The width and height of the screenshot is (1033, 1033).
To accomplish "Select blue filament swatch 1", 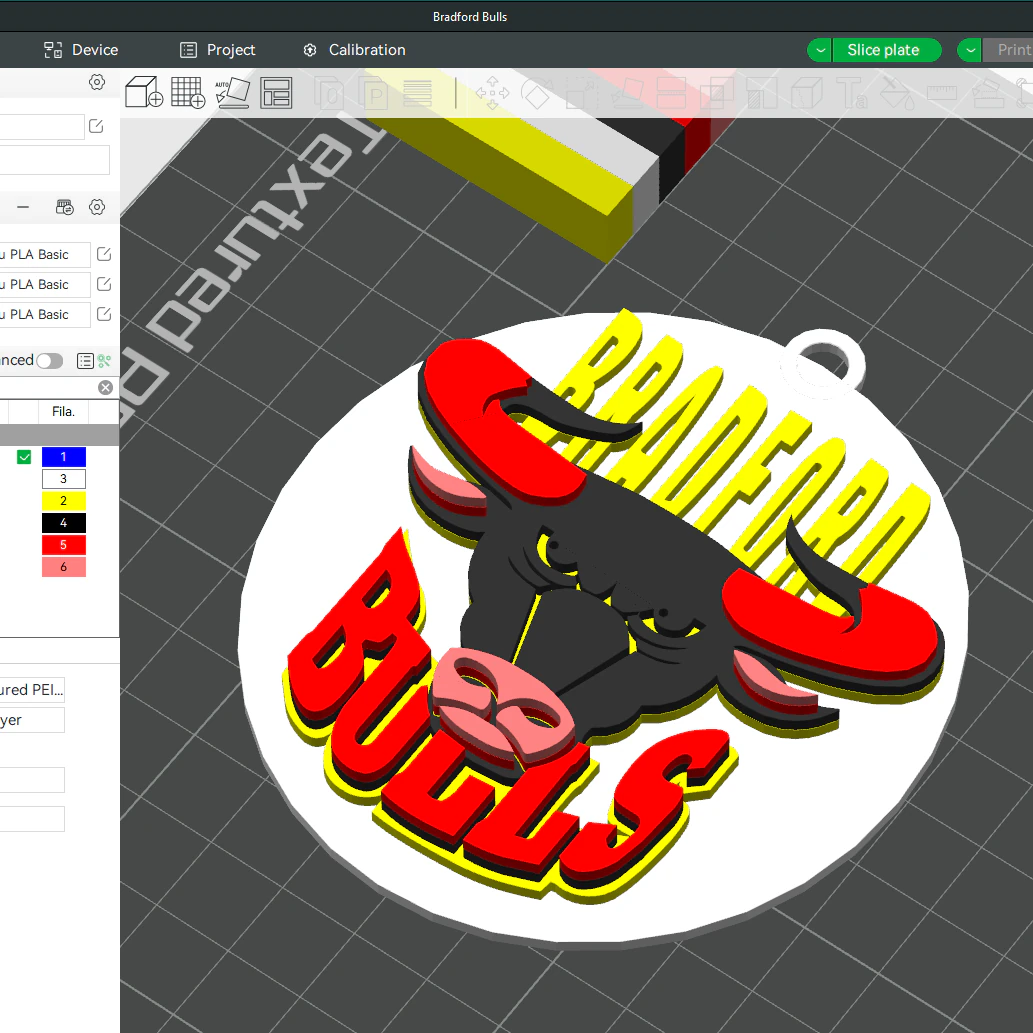I will (x=64, y=457).
